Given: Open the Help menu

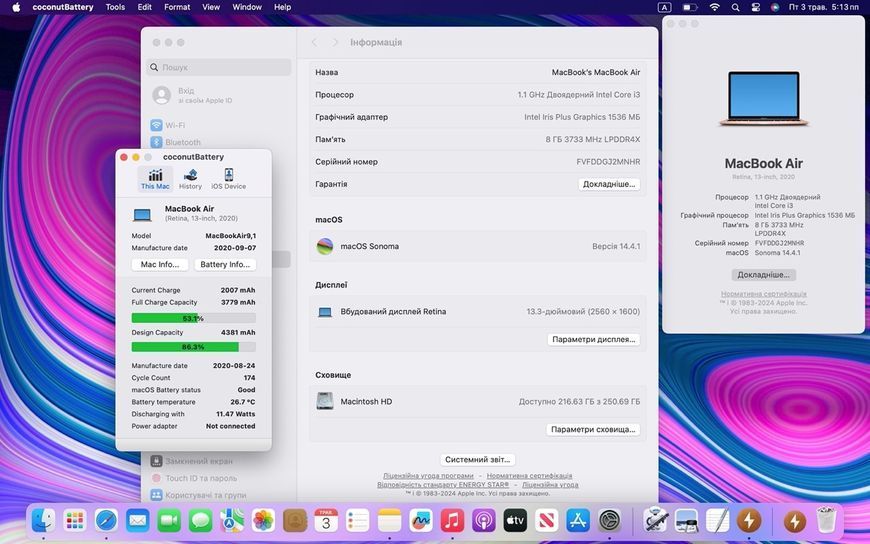Looking at the screenshot, I should tap(282, 7).
